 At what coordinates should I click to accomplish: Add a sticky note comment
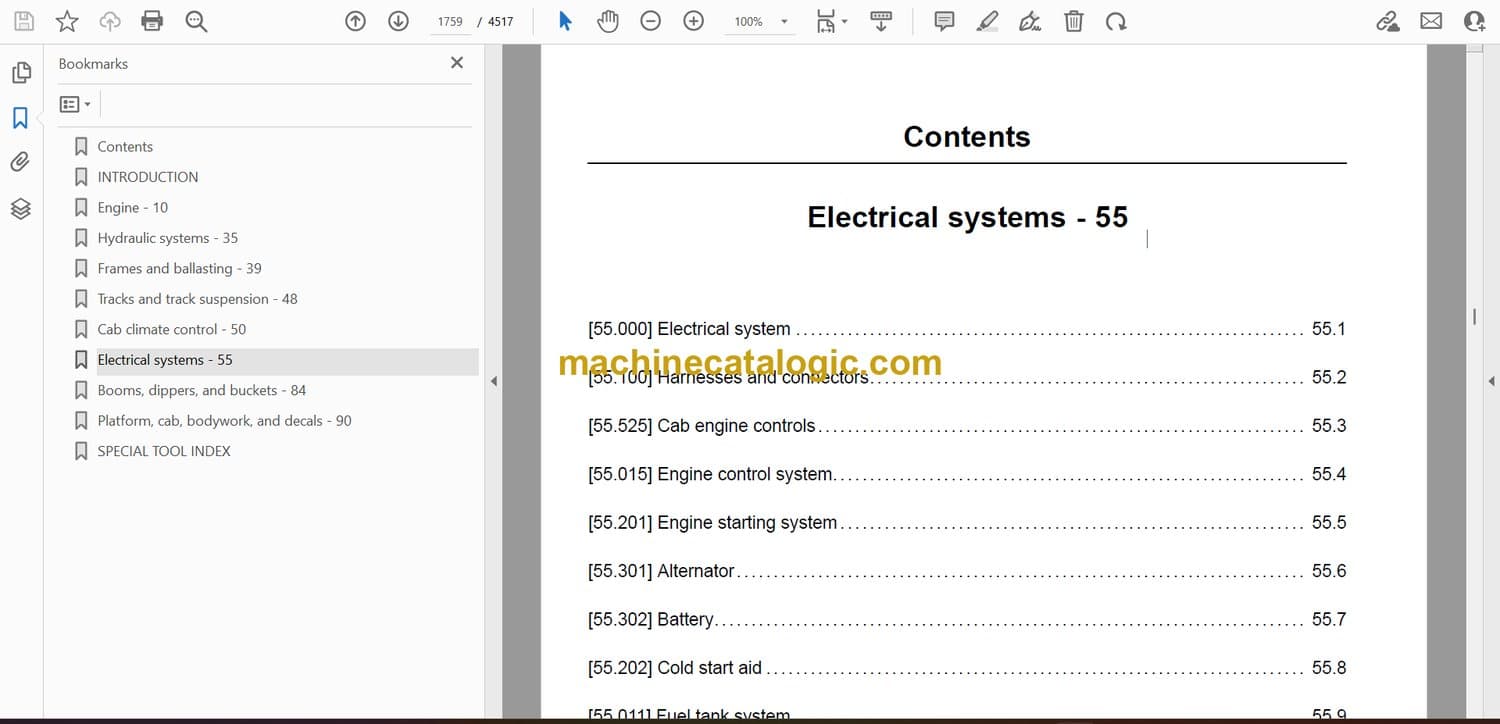944,21
